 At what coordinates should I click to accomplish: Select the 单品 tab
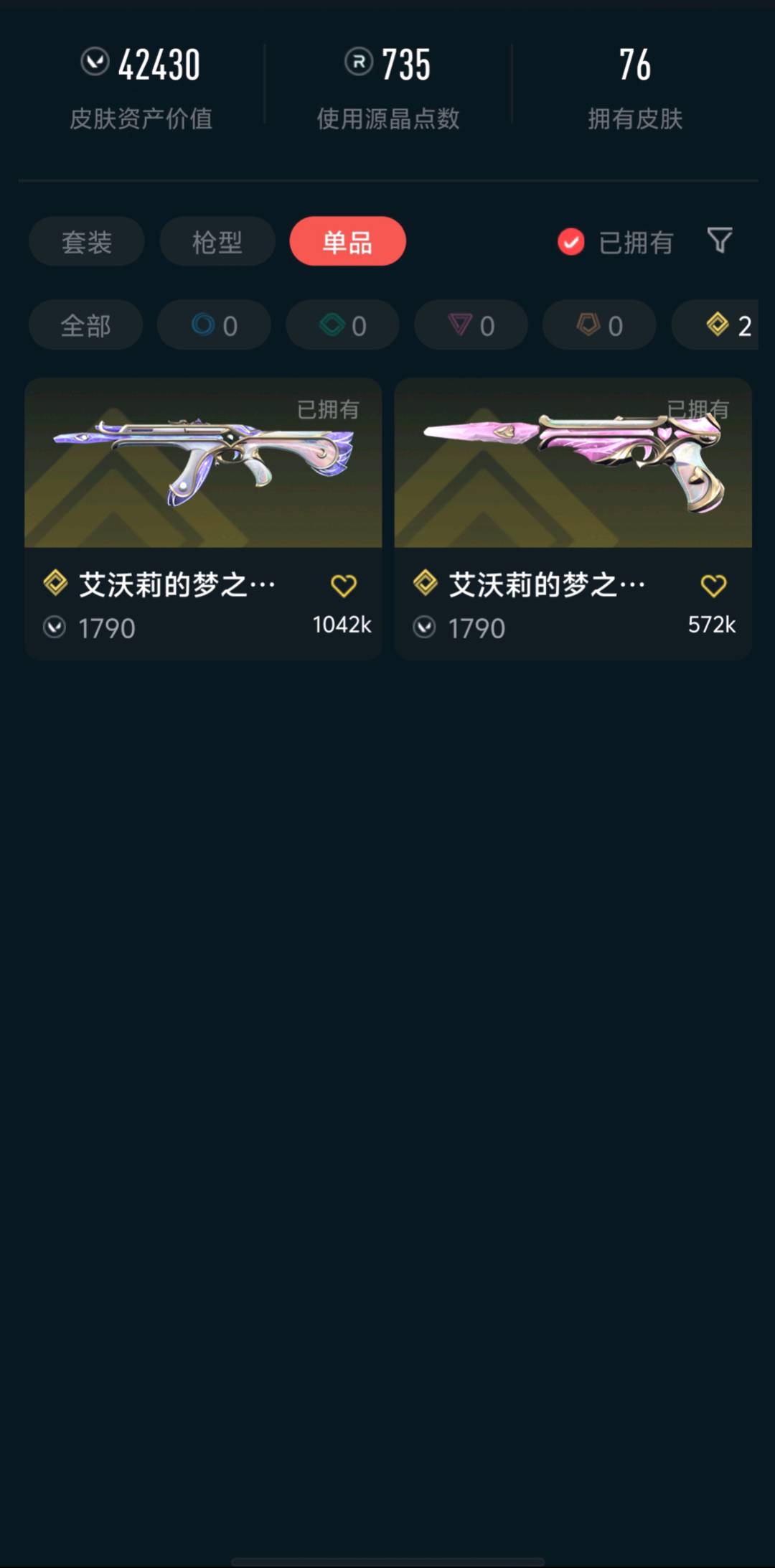coord(347,241)
